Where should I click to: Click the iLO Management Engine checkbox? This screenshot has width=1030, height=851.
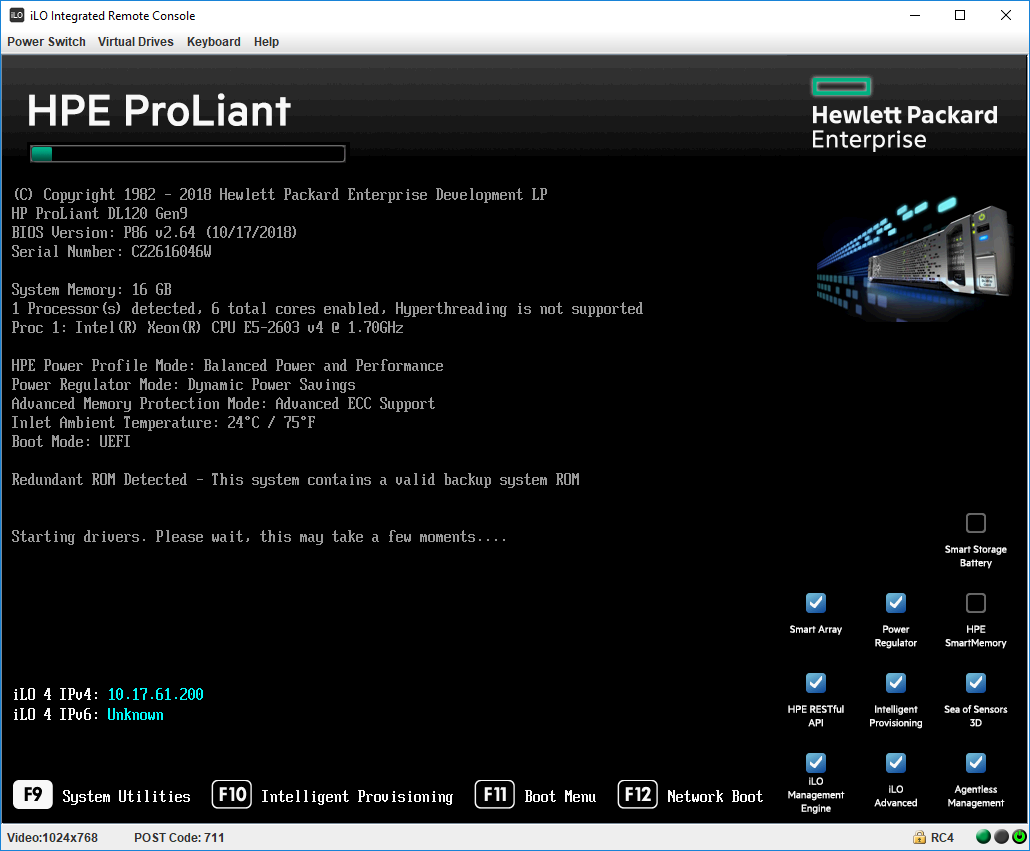point(816,763)
